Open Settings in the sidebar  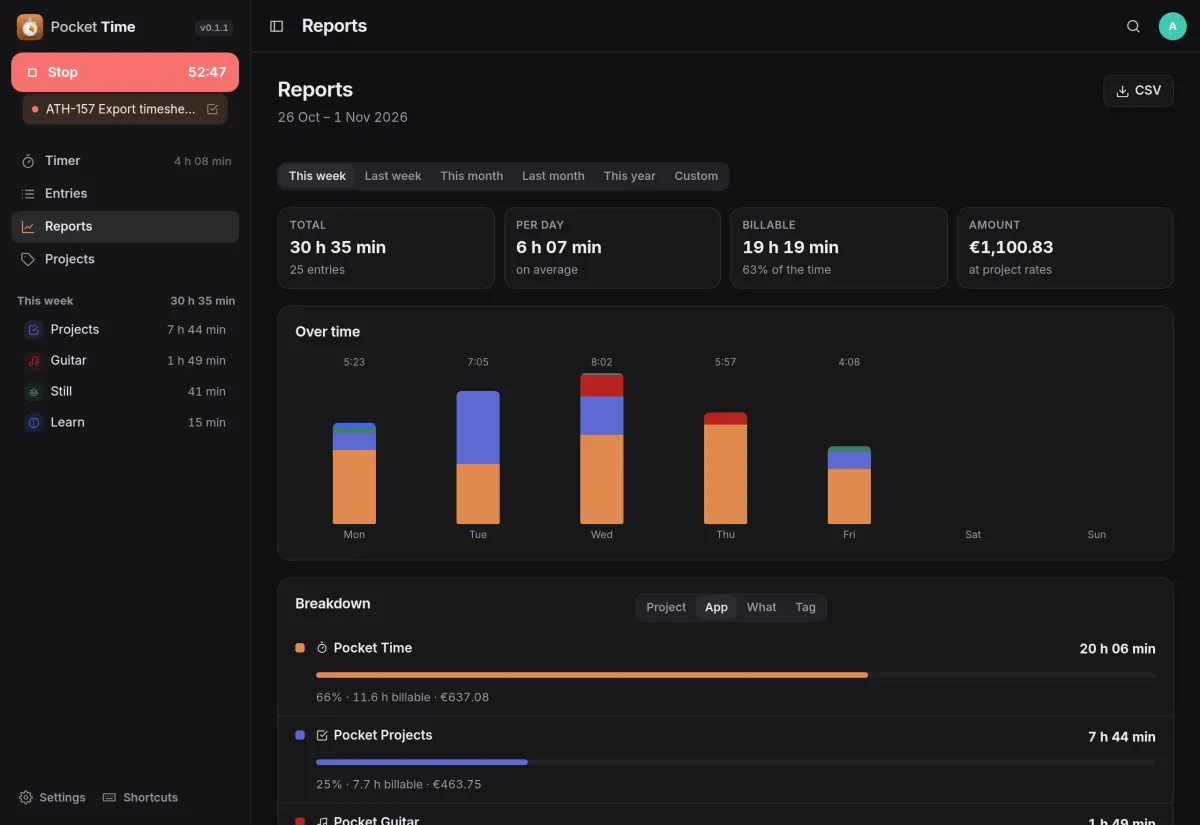pos(52,798)
